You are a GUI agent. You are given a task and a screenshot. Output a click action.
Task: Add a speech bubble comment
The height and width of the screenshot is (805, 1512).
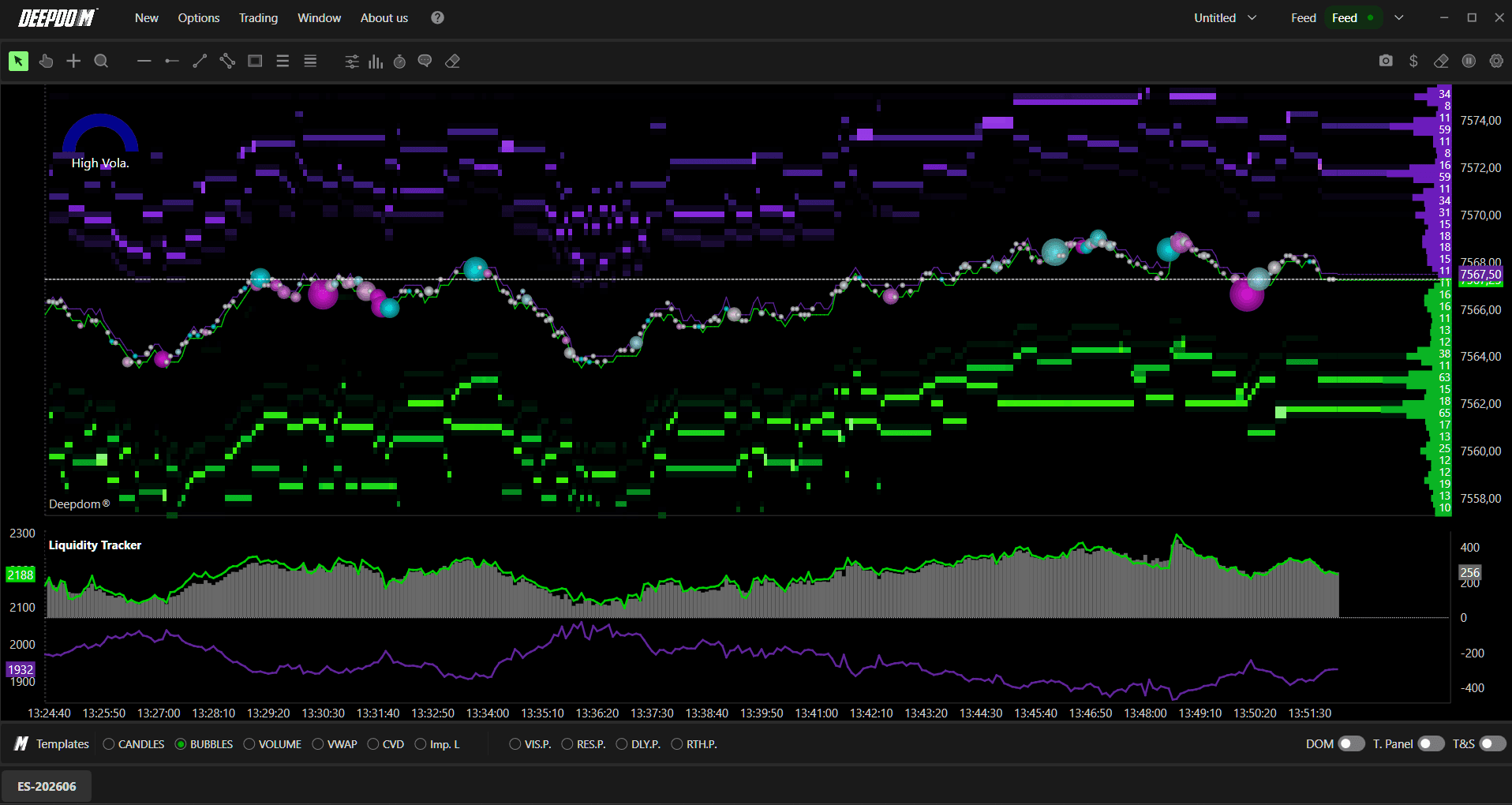(x=425, y=61)
